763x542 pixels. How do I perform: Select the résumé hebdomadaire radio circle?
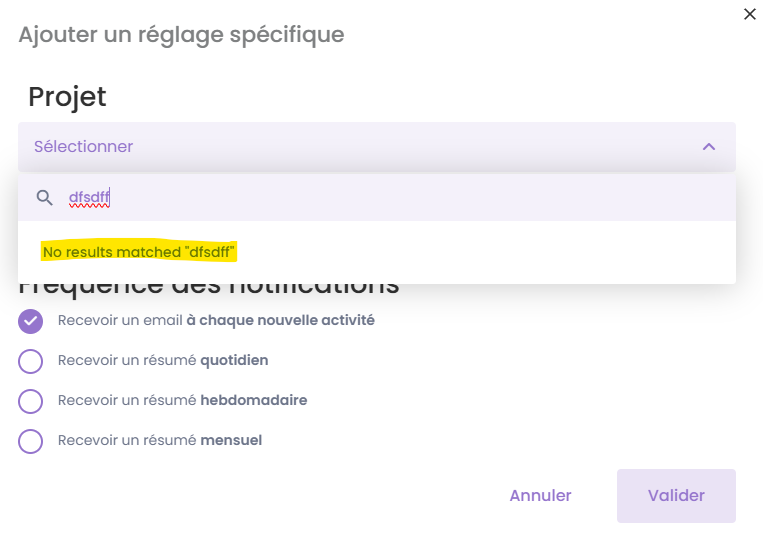pos(31,401)
